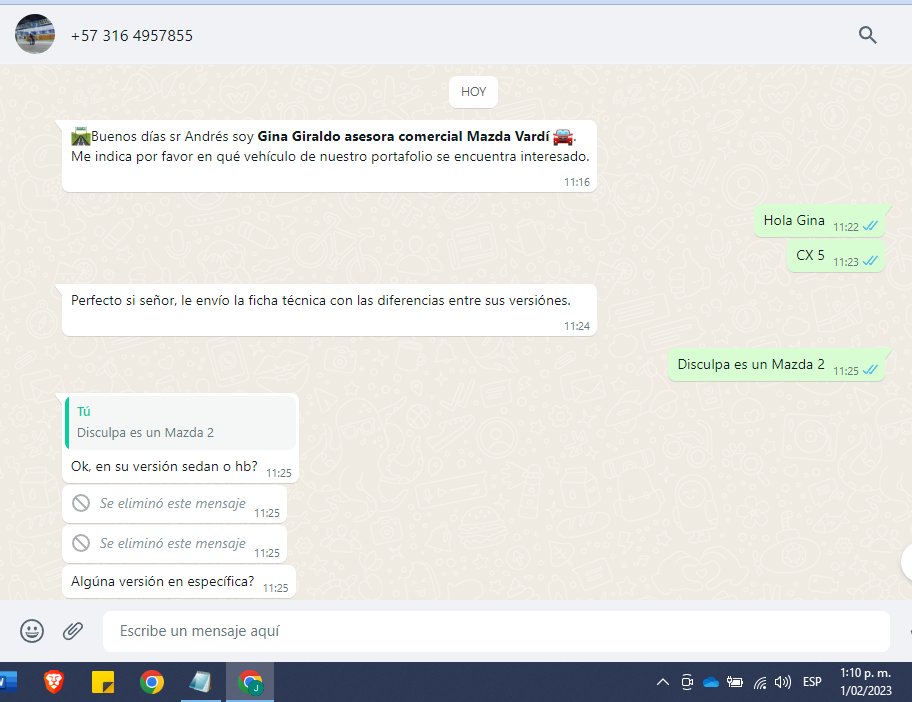Click the Meet Now tray icon
912x702 pixels.
click(x=687, y=682)
